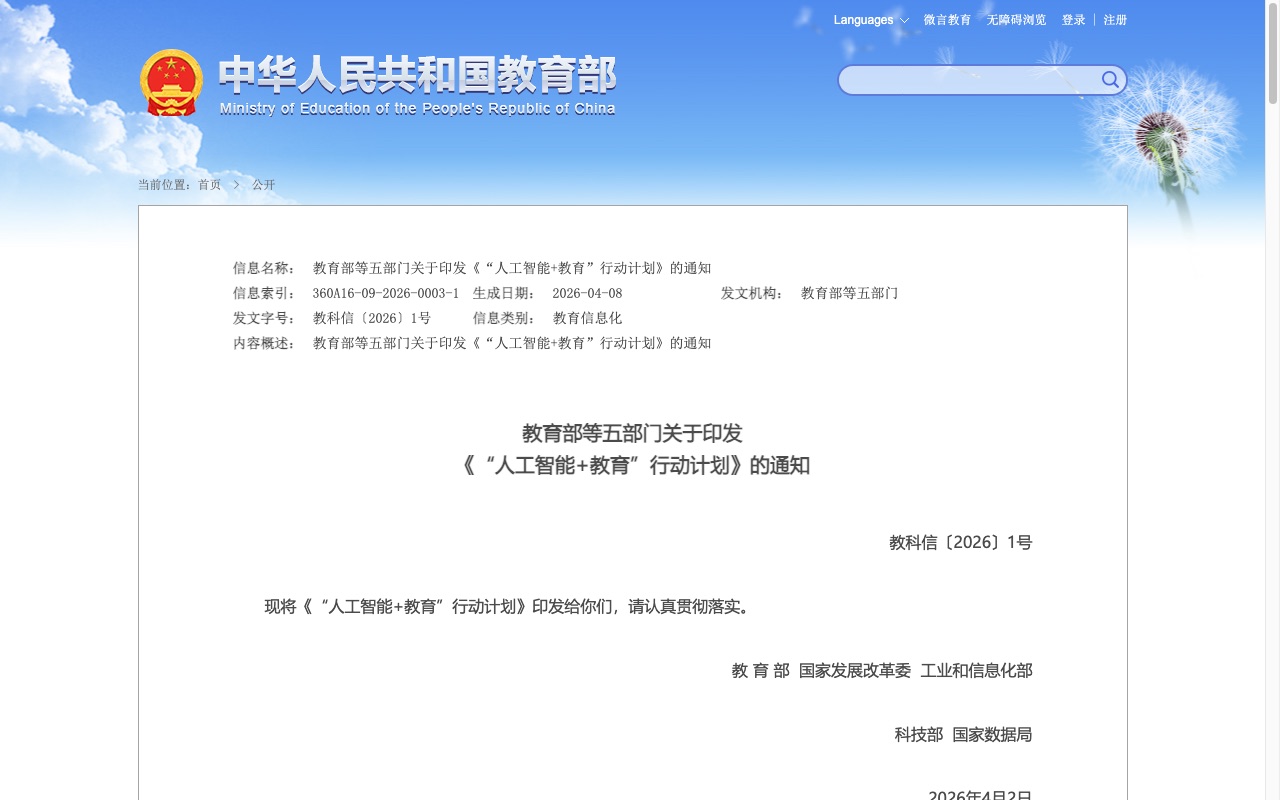Click the 中华人民共和国教育部 site title
The width and height of the screenshot is (1280, 800).
click(x=417, y=75)
